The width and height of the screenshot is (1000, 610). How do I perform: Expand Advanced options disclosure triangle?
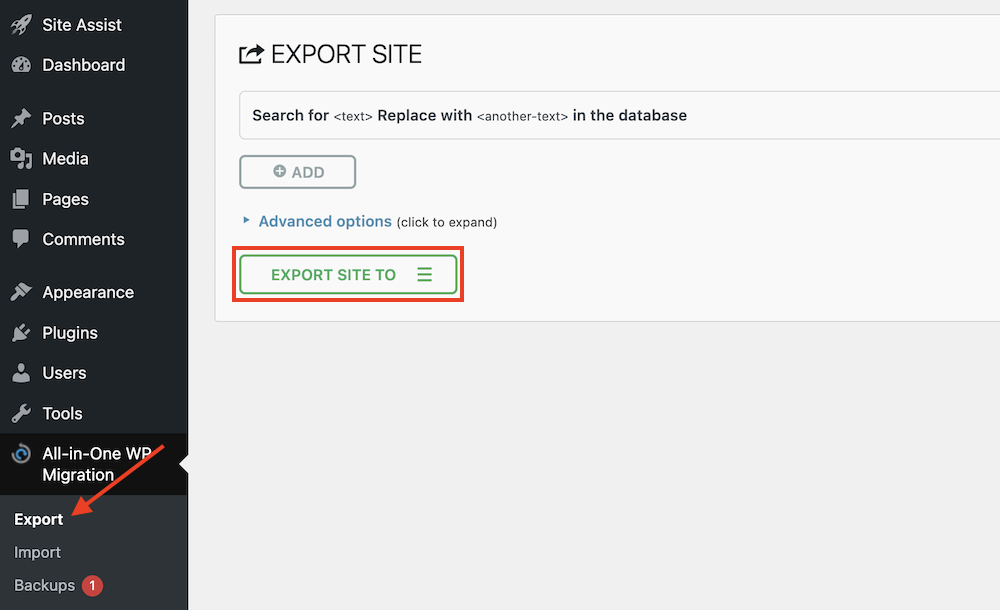point(246,220)
